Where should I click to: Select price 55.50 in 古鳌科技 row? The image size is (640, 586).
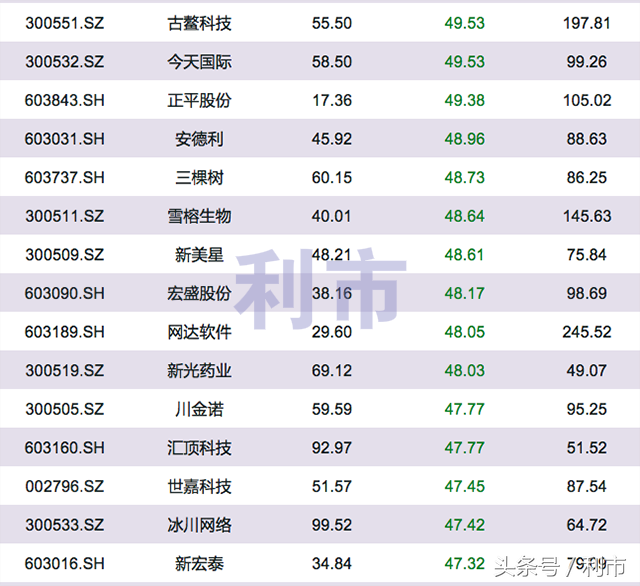click(x=331, y=23)
